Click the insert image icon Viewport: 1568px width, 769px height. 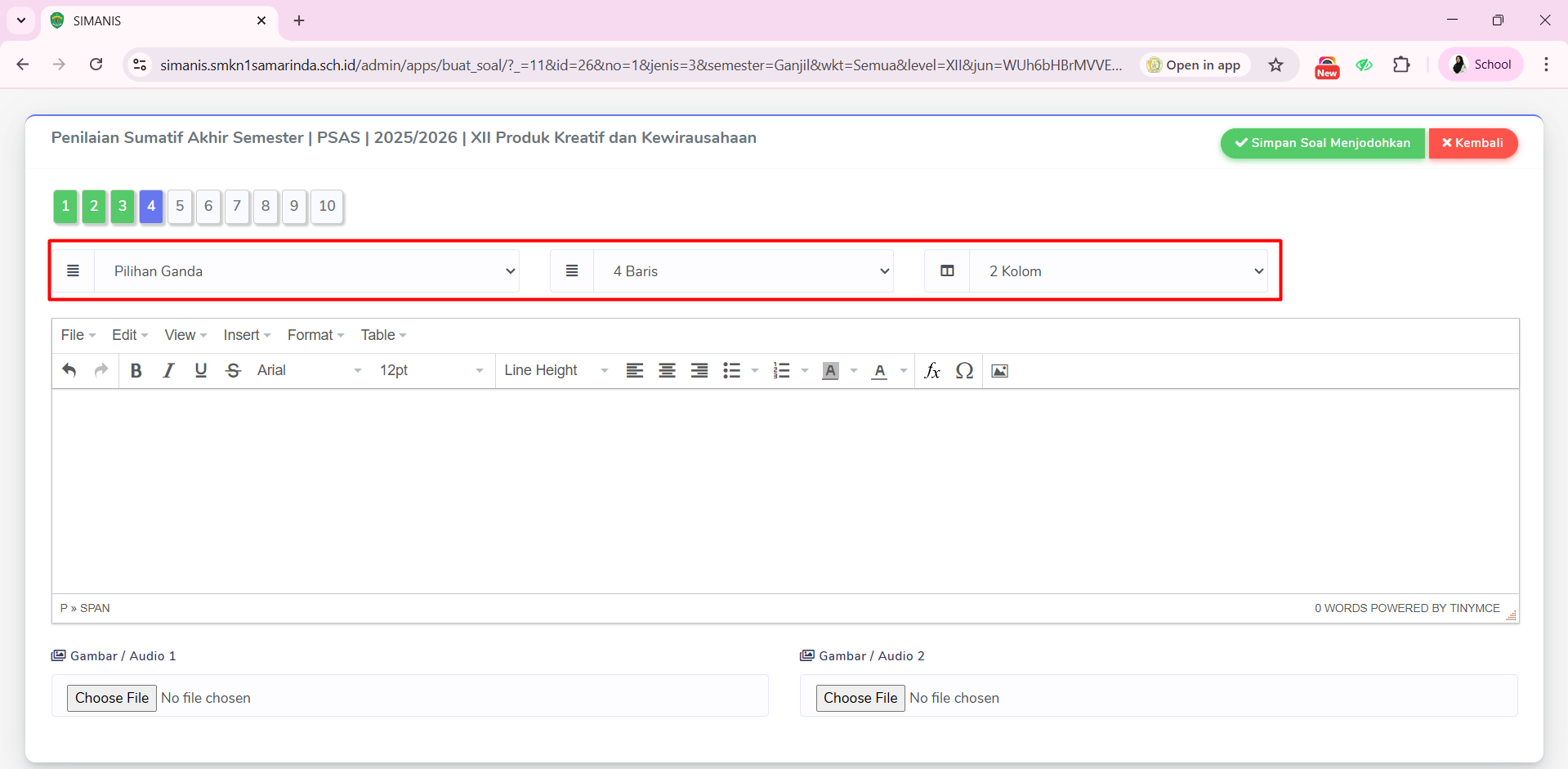[x=999, y=371]
